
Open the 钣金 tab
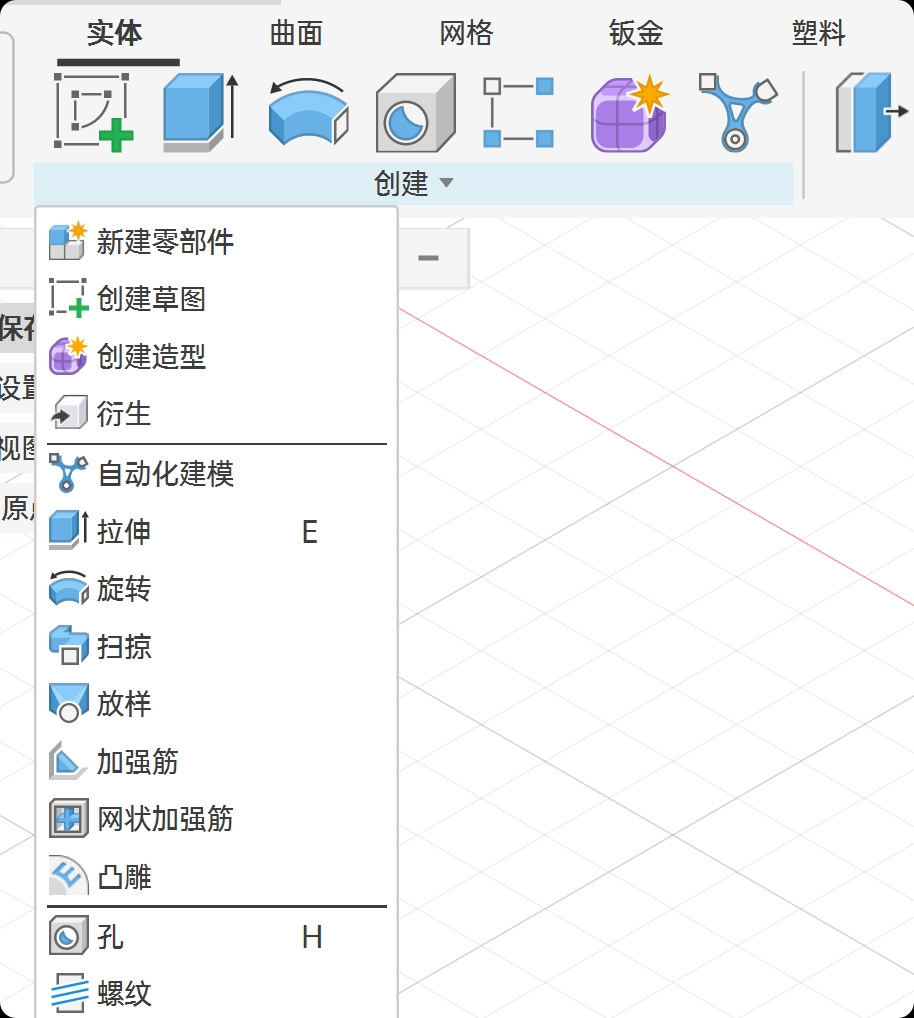[636, 34]
